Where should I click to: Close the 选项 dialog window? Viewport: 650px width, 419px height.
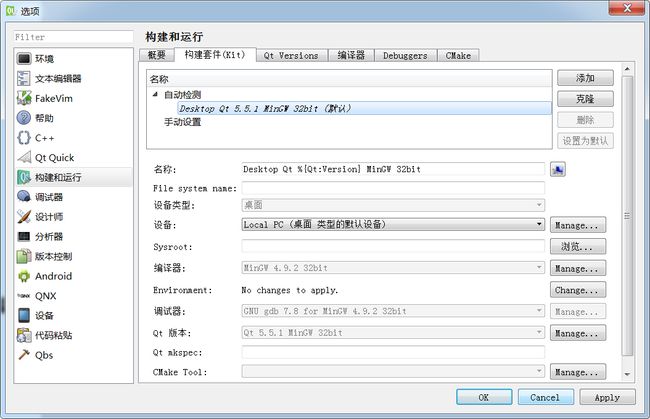click(627, 8)
